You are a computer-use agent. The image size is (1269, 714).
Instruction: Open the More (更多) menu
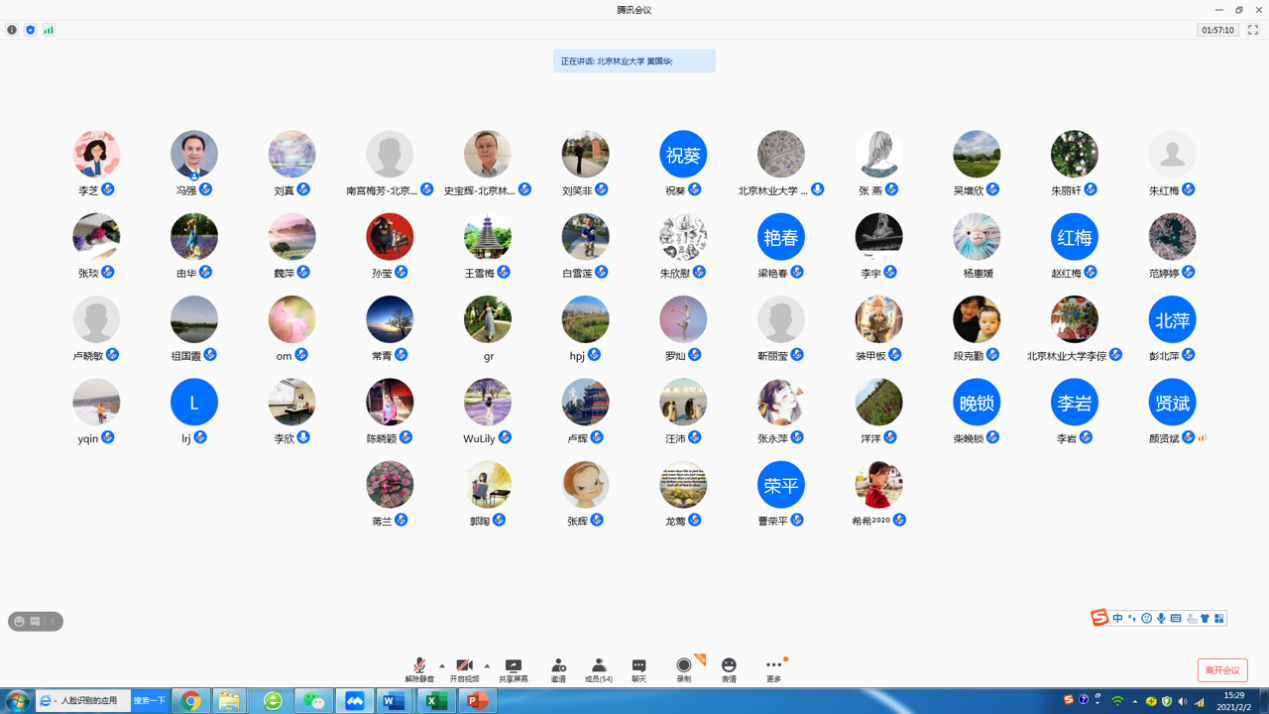point(774,668)
